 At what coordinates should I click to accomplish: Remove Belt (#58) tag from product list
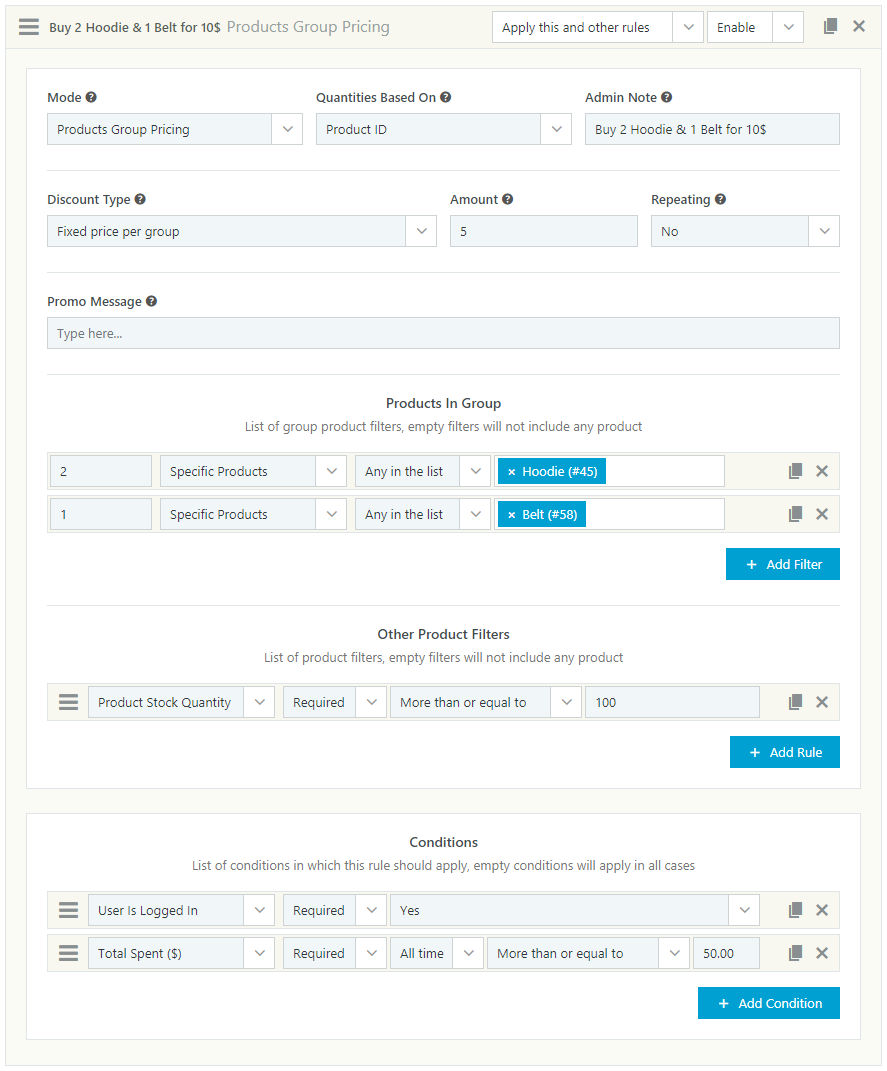[x=512, y=515]
